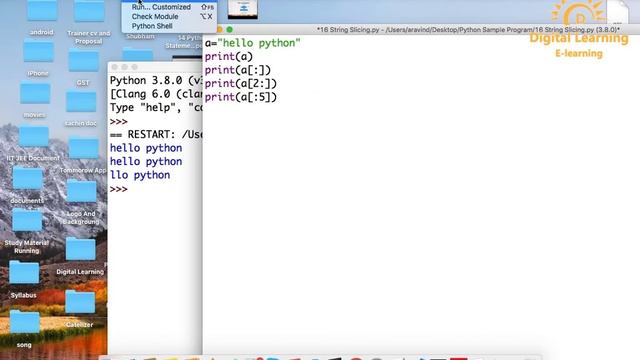Open the IIT JEE Document folder

(33, 136)
